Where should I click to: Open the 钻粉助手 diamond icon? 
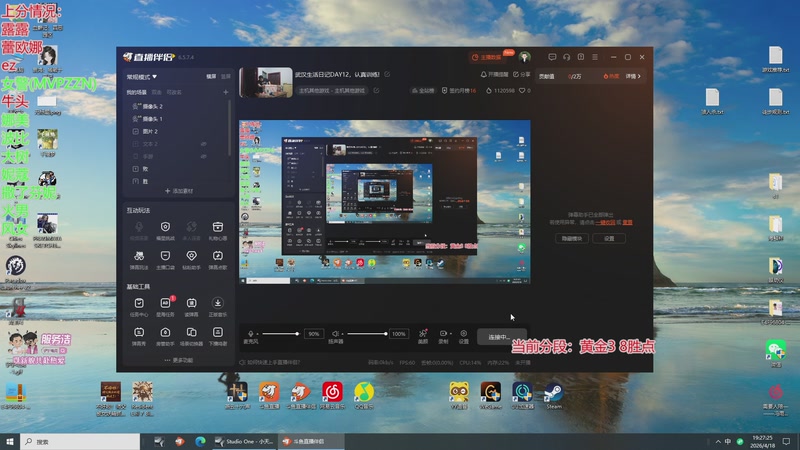(191, 256)
